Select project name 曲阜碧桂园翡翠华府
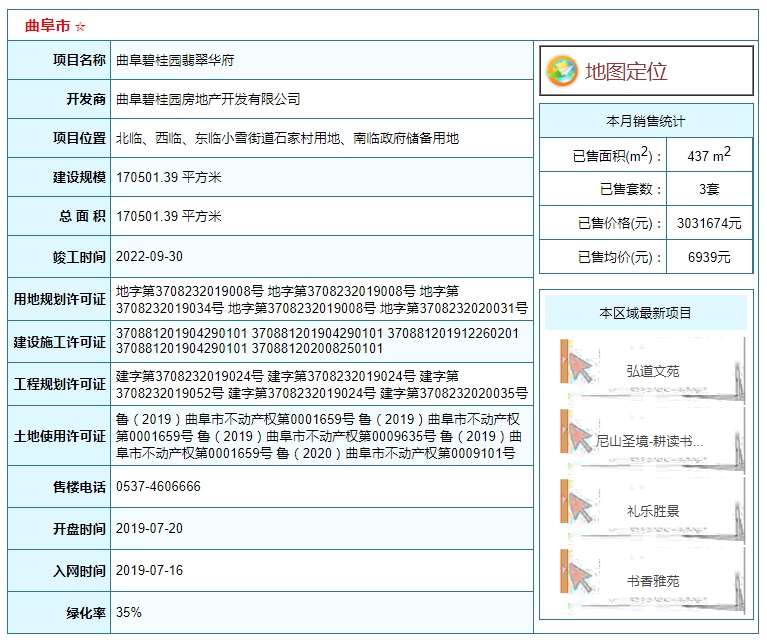 (x=175, y=60)
